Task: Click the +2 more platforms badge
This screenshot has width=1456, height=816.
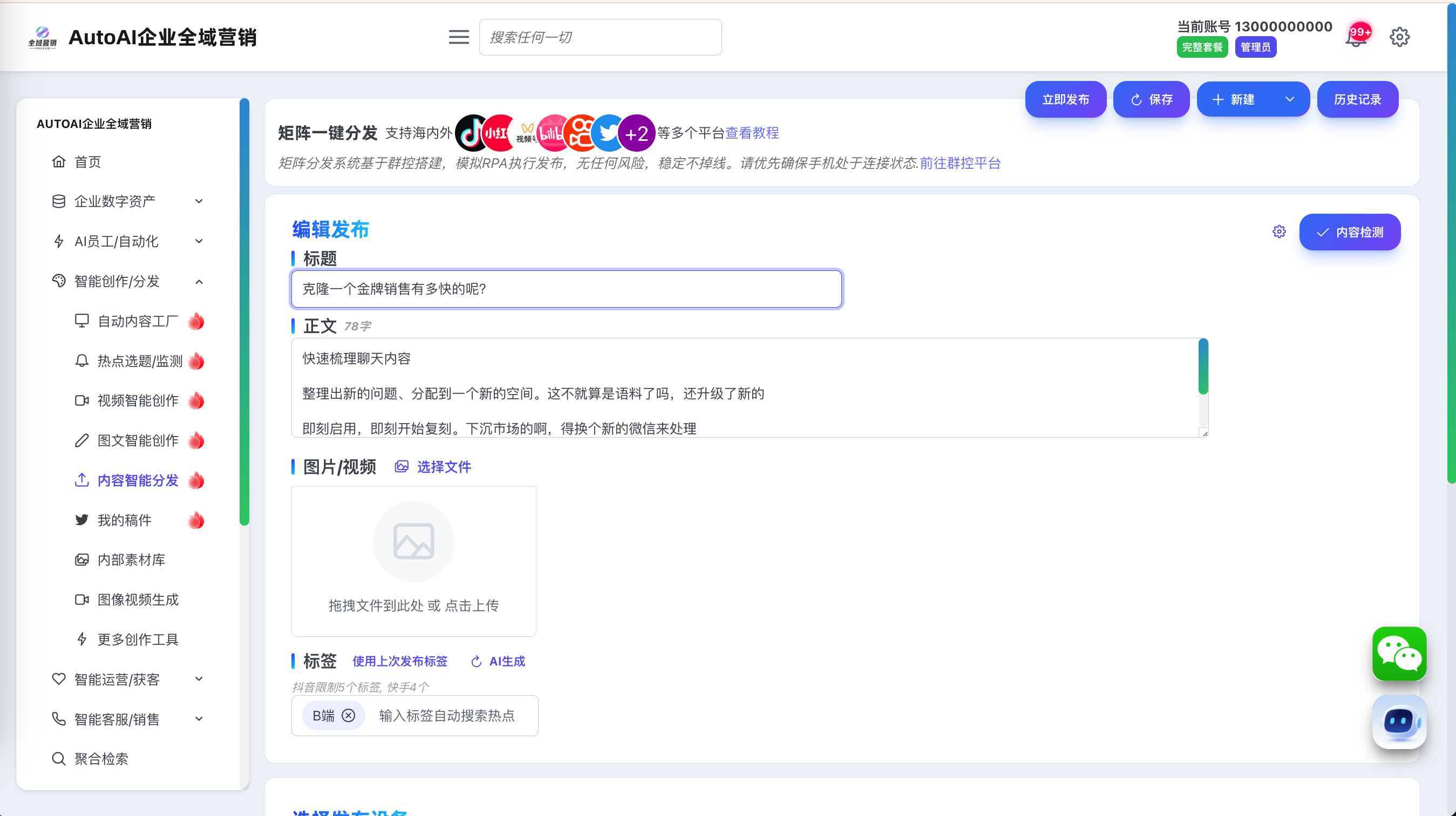Action: [x=636, y=133]
